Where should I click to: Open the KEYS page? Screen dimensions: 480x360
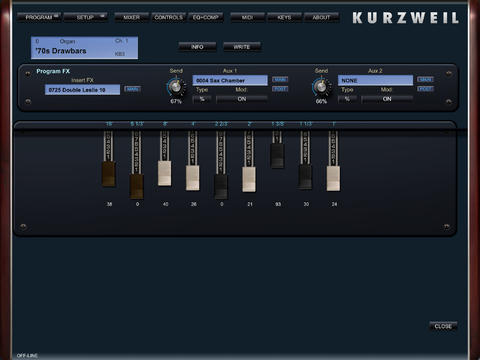coord(284,17)
